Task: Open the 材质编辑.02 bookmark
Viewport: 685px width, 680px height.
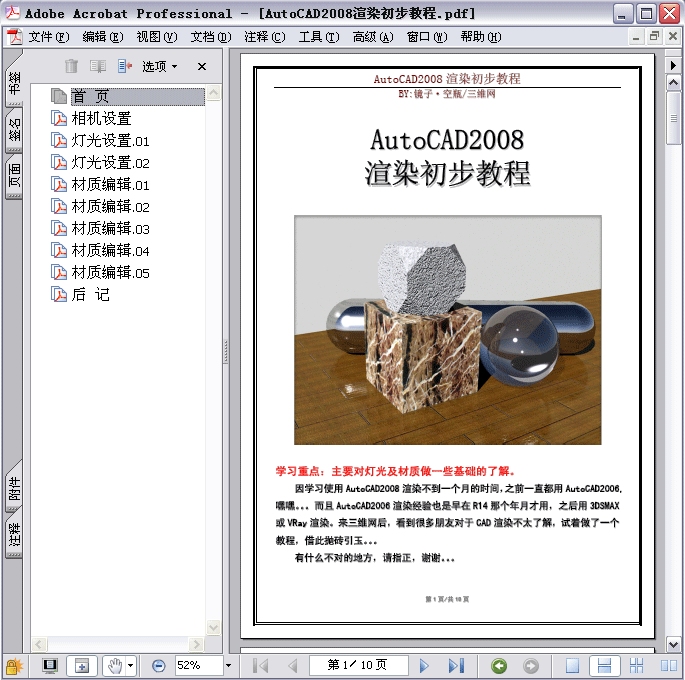Action: pyautogui.click(x=111, y=206)
